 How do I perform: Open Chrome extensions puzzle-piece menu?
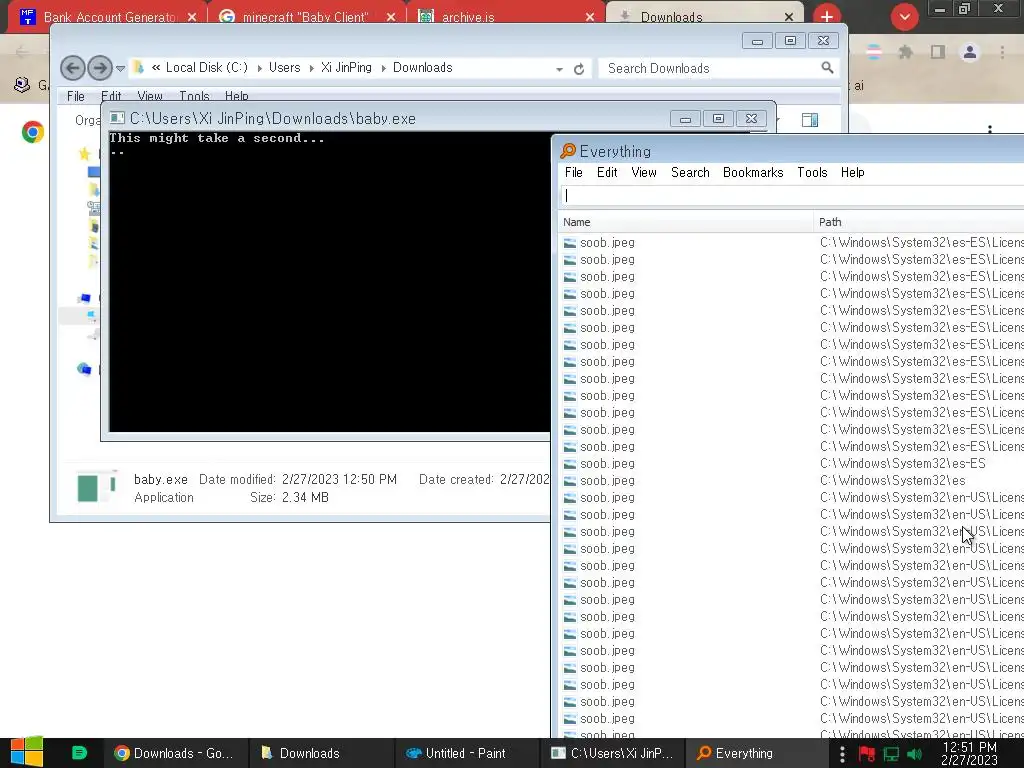point(905,52)
